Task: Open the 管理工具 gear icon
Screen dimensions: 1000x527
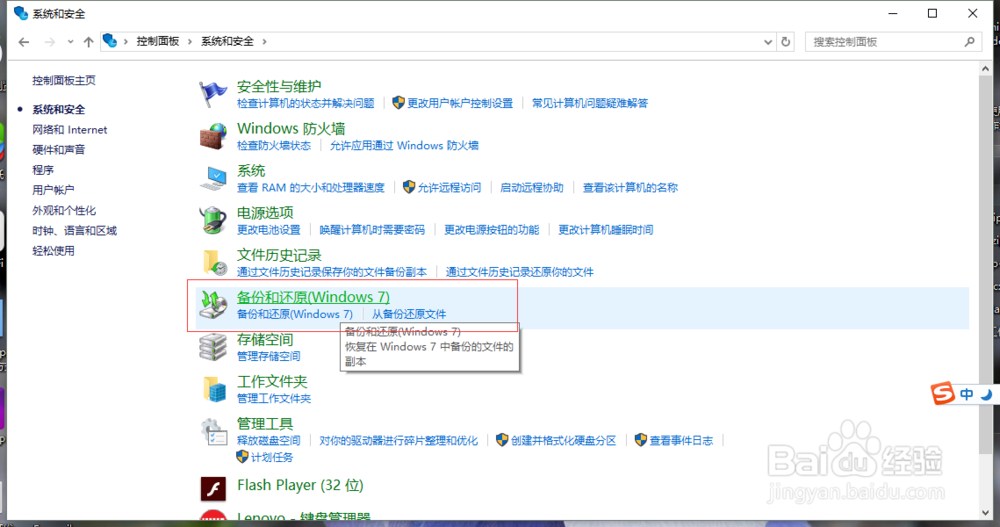Action: [x=213, y=431]
